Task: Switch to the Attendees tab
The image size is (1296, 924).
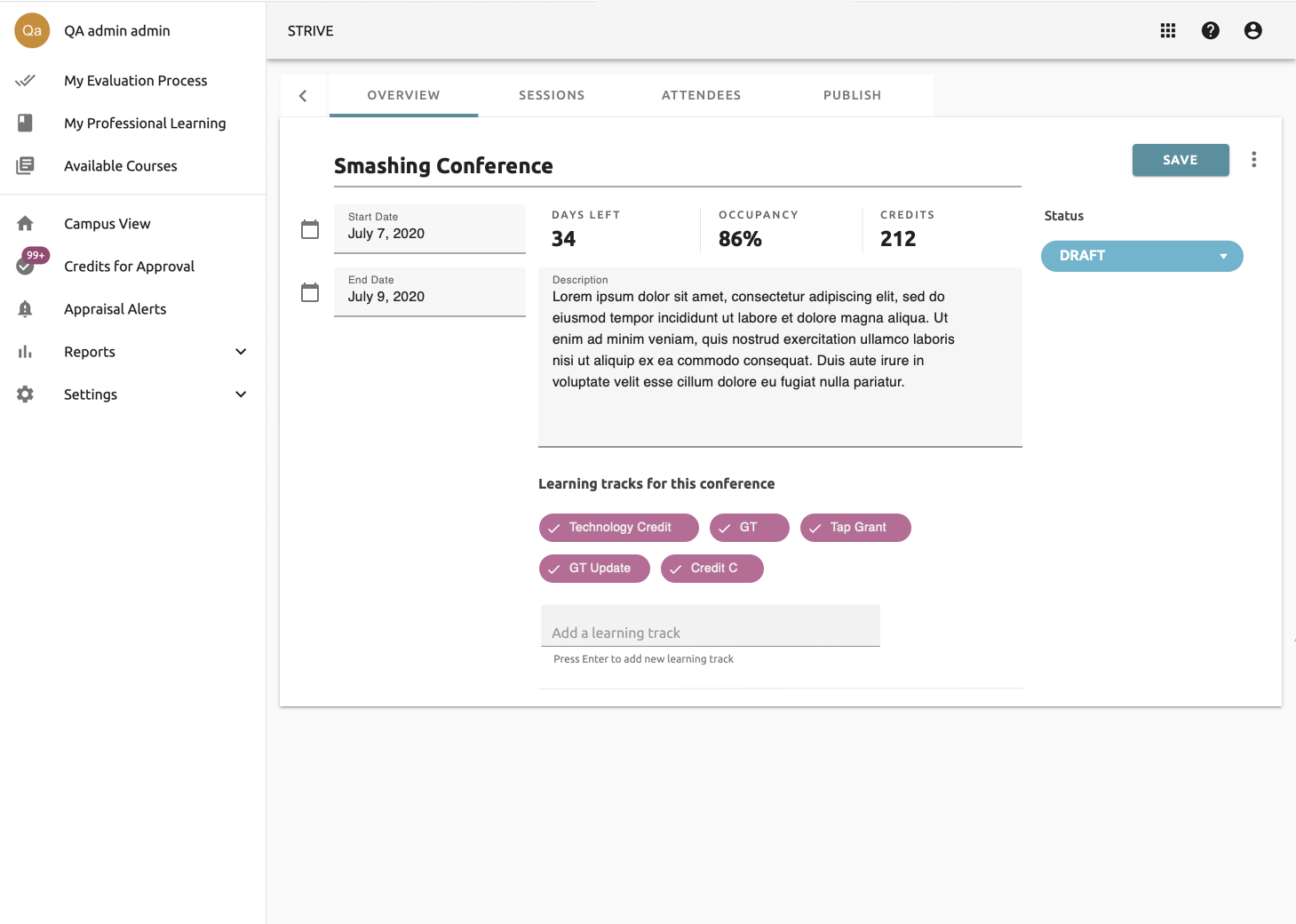Action: click(701, 95)
